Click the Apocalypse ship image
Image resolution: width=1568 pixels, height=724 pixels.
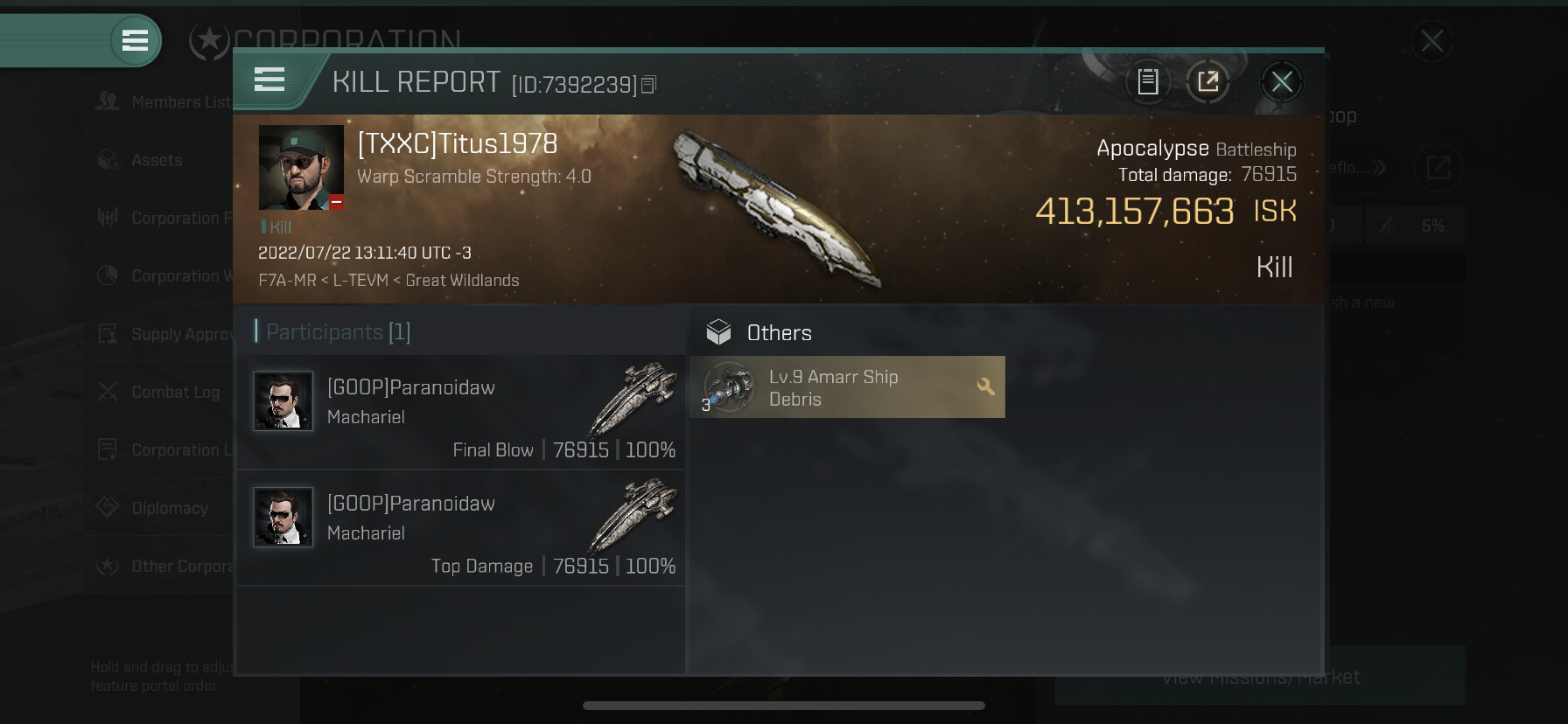click(x=776, y=207)
